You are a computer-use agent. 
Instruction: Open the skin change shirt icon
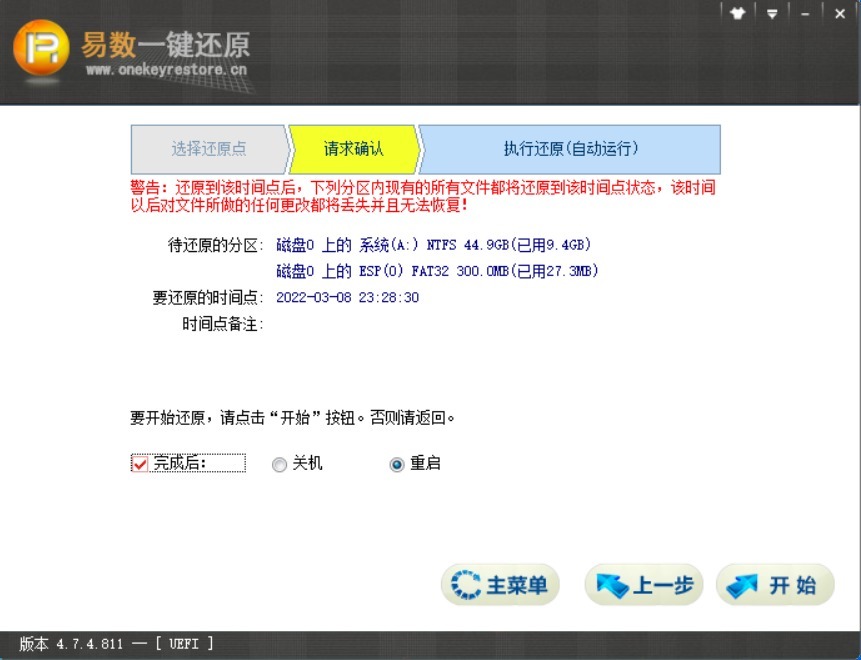[x=738, y=14]
